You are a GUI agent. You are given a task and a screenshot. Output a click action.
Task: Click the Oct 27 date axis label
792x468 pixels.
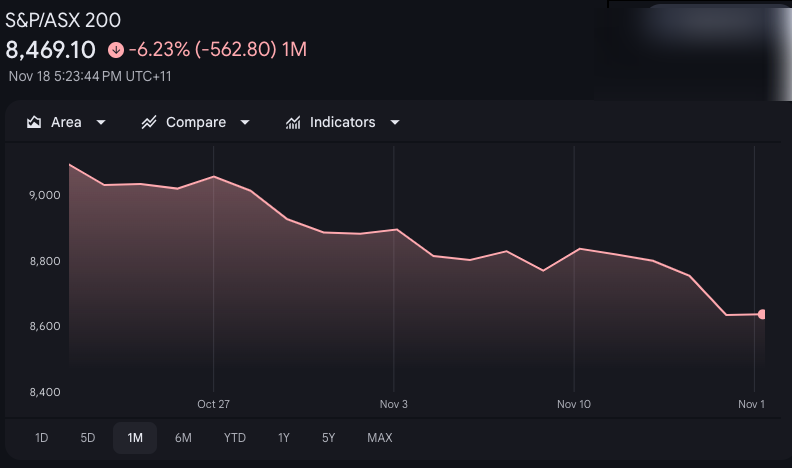(214, 404)
